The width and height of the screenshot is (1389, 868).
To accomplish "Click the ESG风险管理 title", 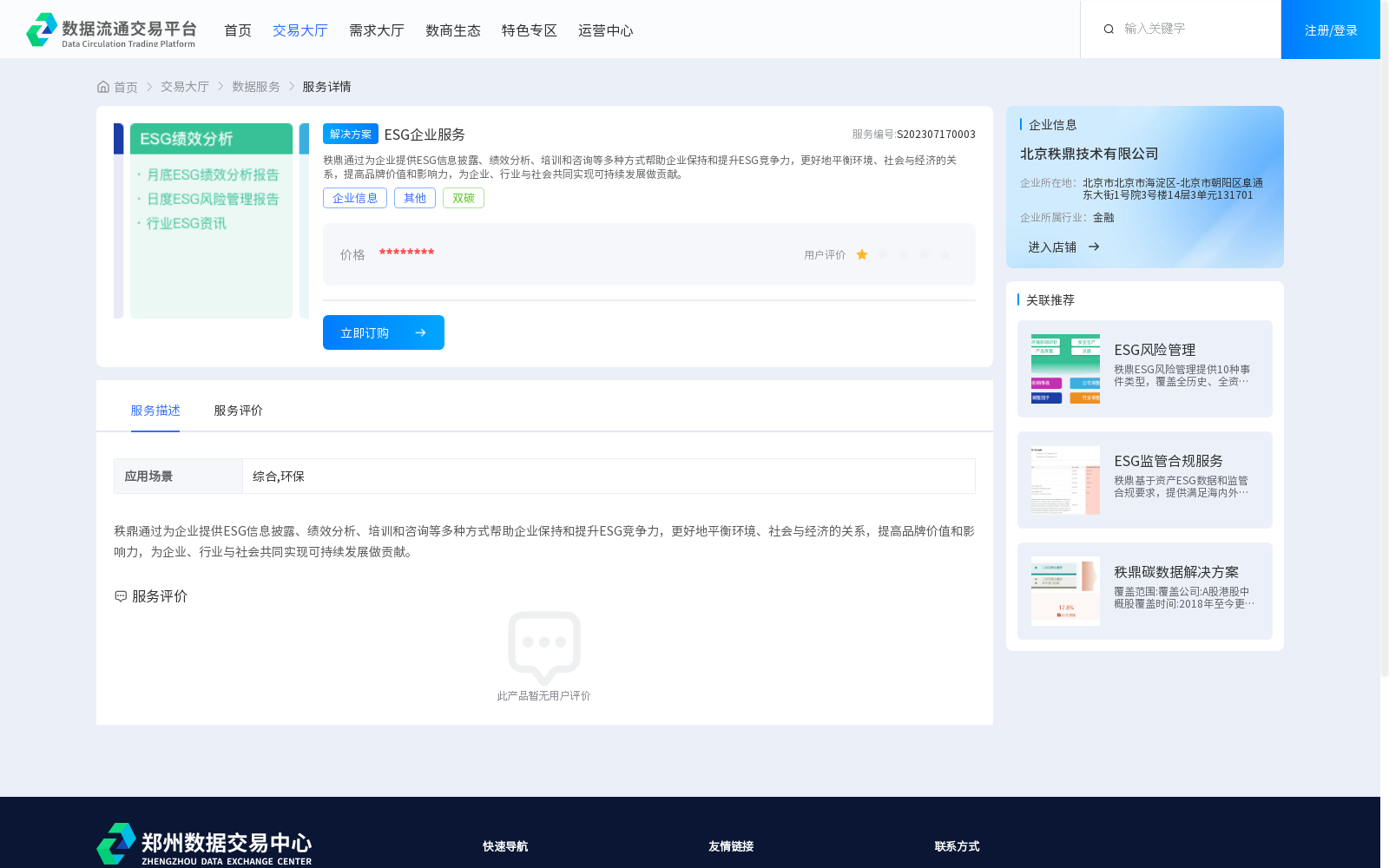I will (1155, 350).
